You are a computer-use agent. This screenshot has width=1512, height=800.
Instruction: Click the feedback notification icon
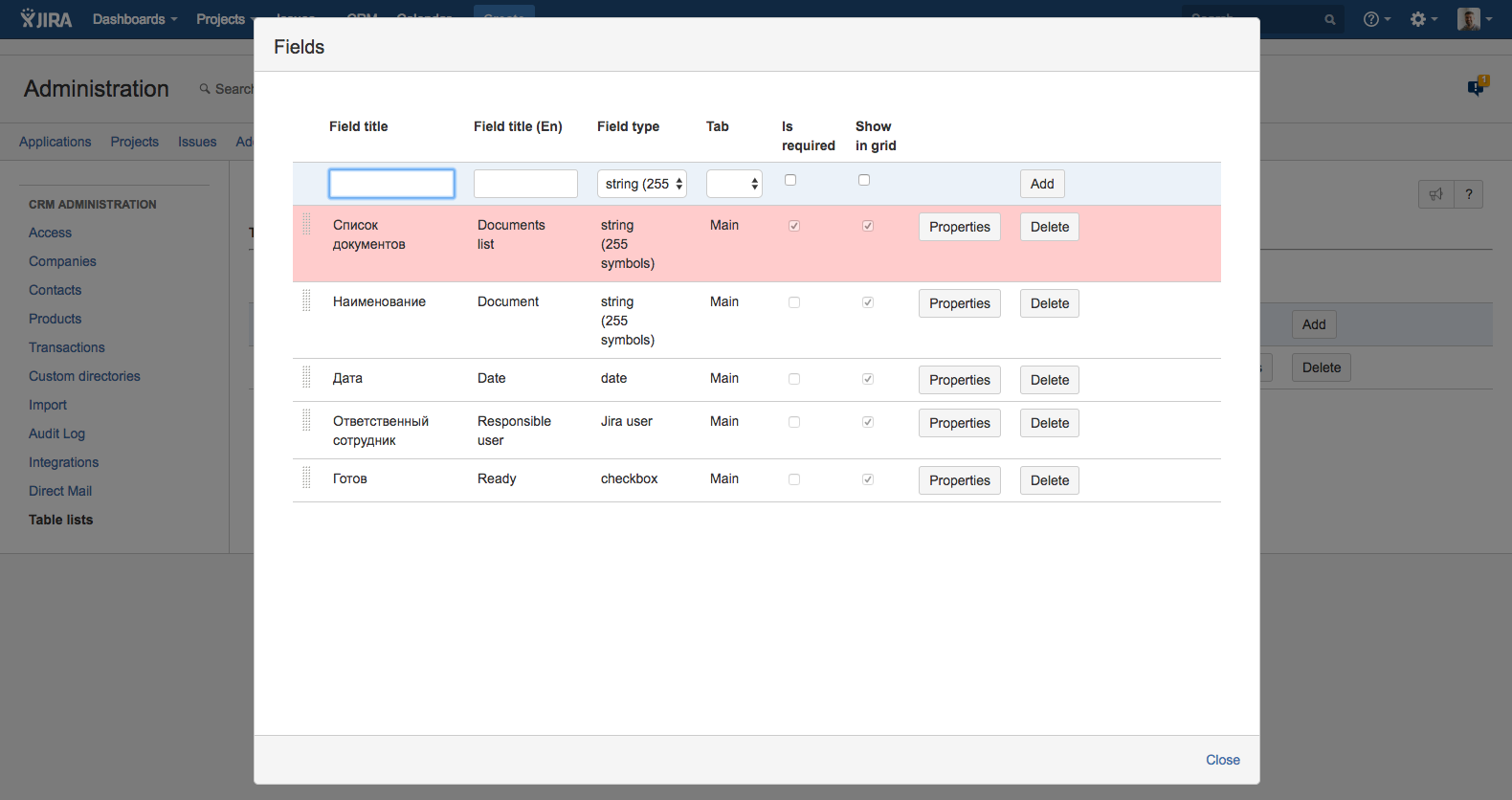click(1477, 87)
